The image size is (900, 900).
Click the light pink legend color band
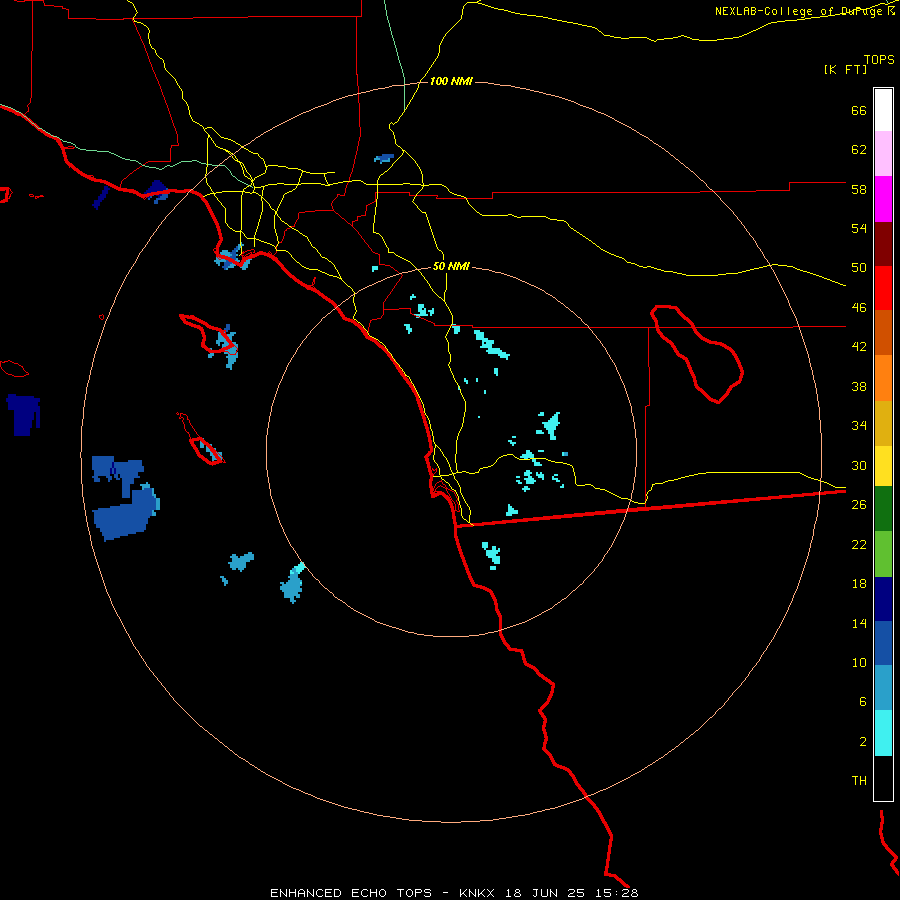coord(883,153)
